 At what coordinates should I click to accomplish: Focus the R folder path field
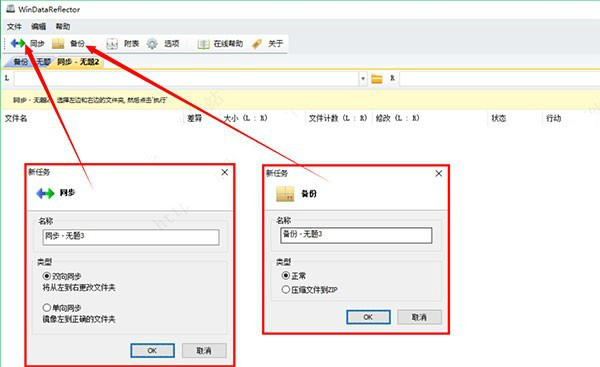(x=499, y=79)
